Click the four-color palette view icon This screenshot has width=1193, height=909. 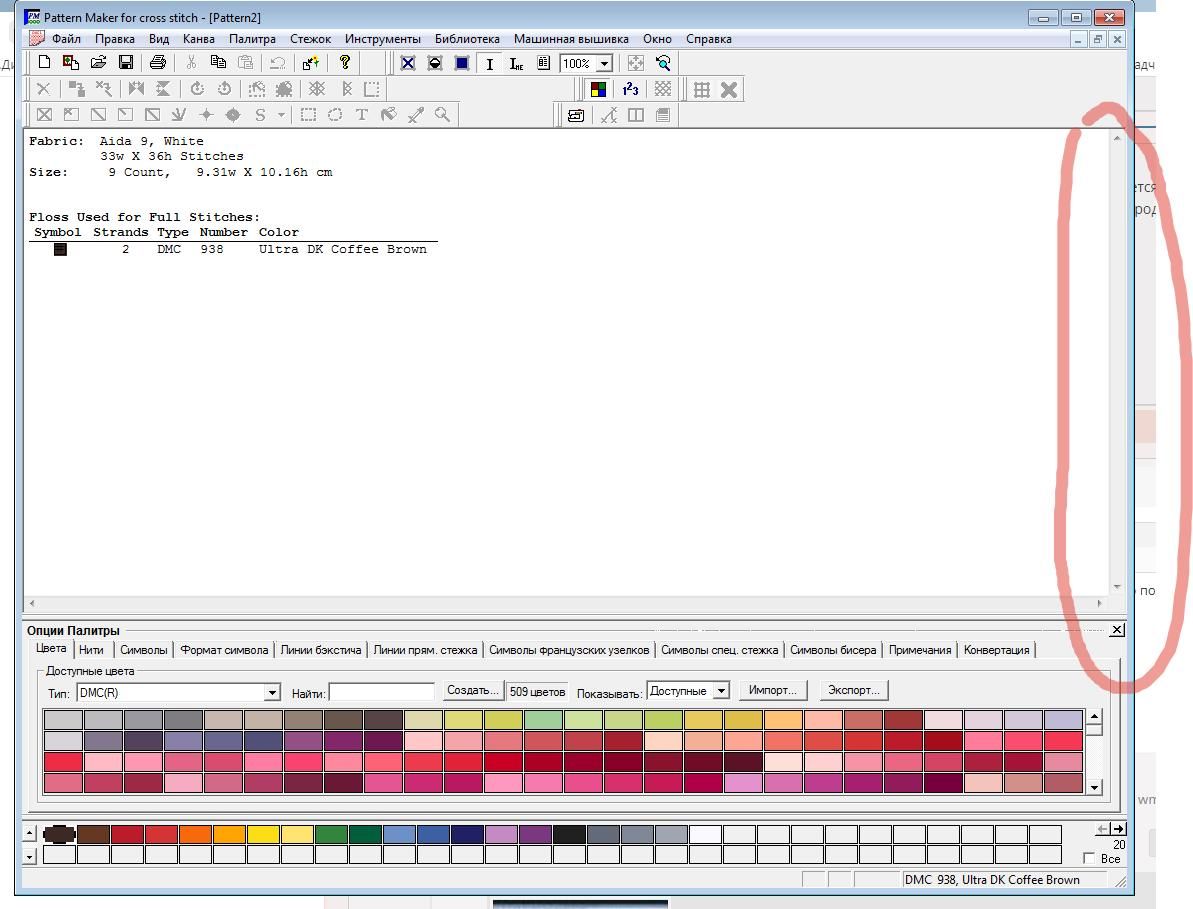coord(598,89)
